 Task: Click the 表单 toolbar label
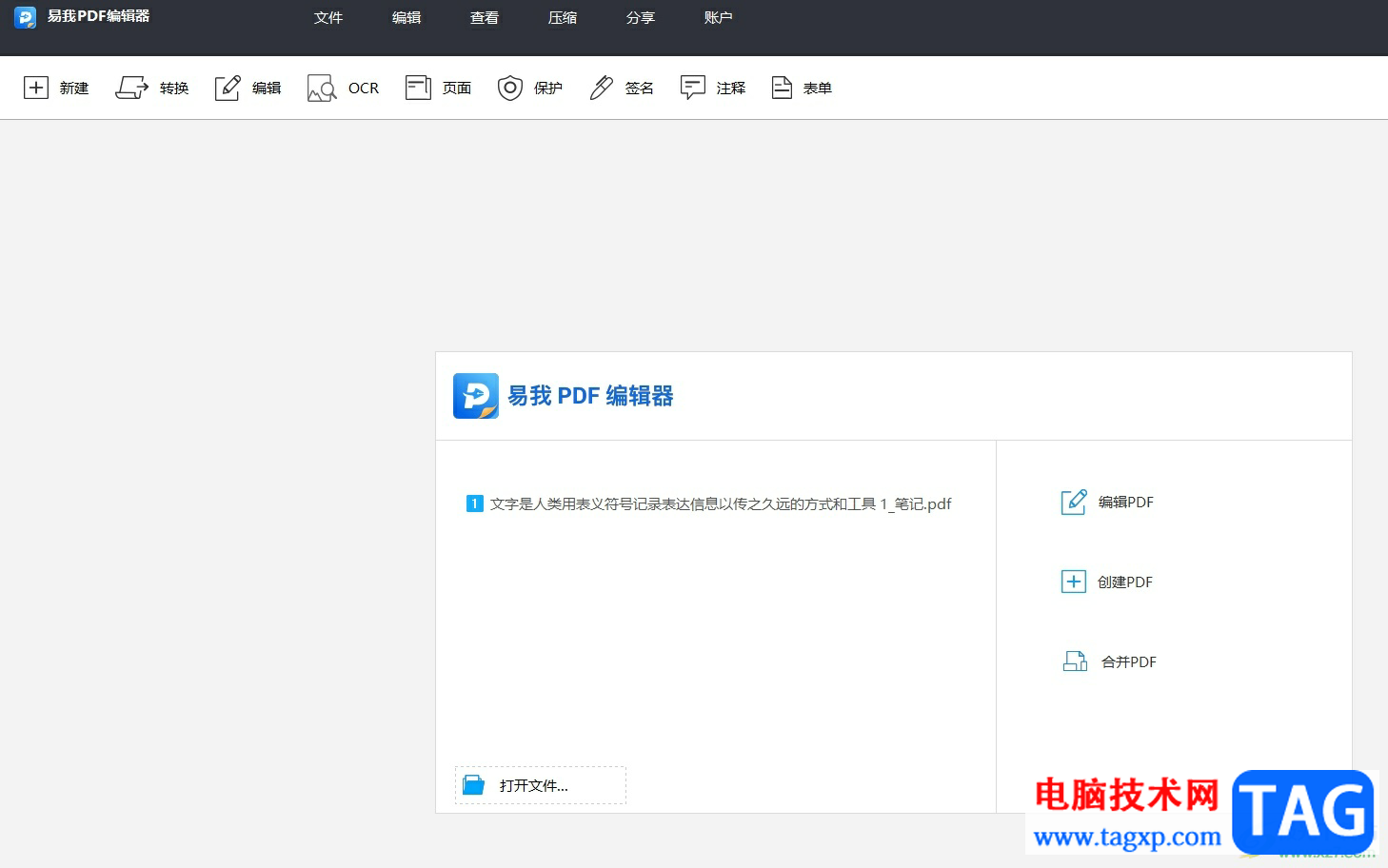pyautogui.click(x=818, y=89)
